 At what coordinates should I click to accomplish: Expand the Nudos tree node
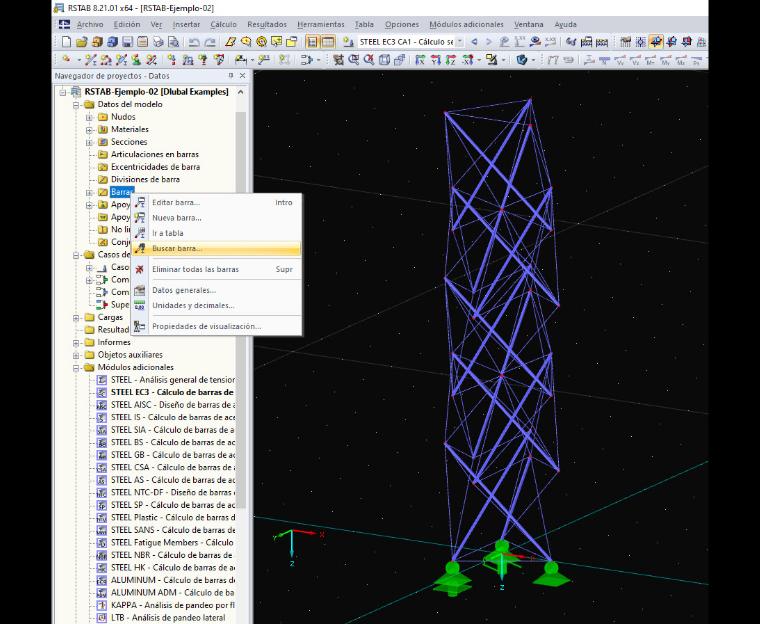tap(89, 117)
